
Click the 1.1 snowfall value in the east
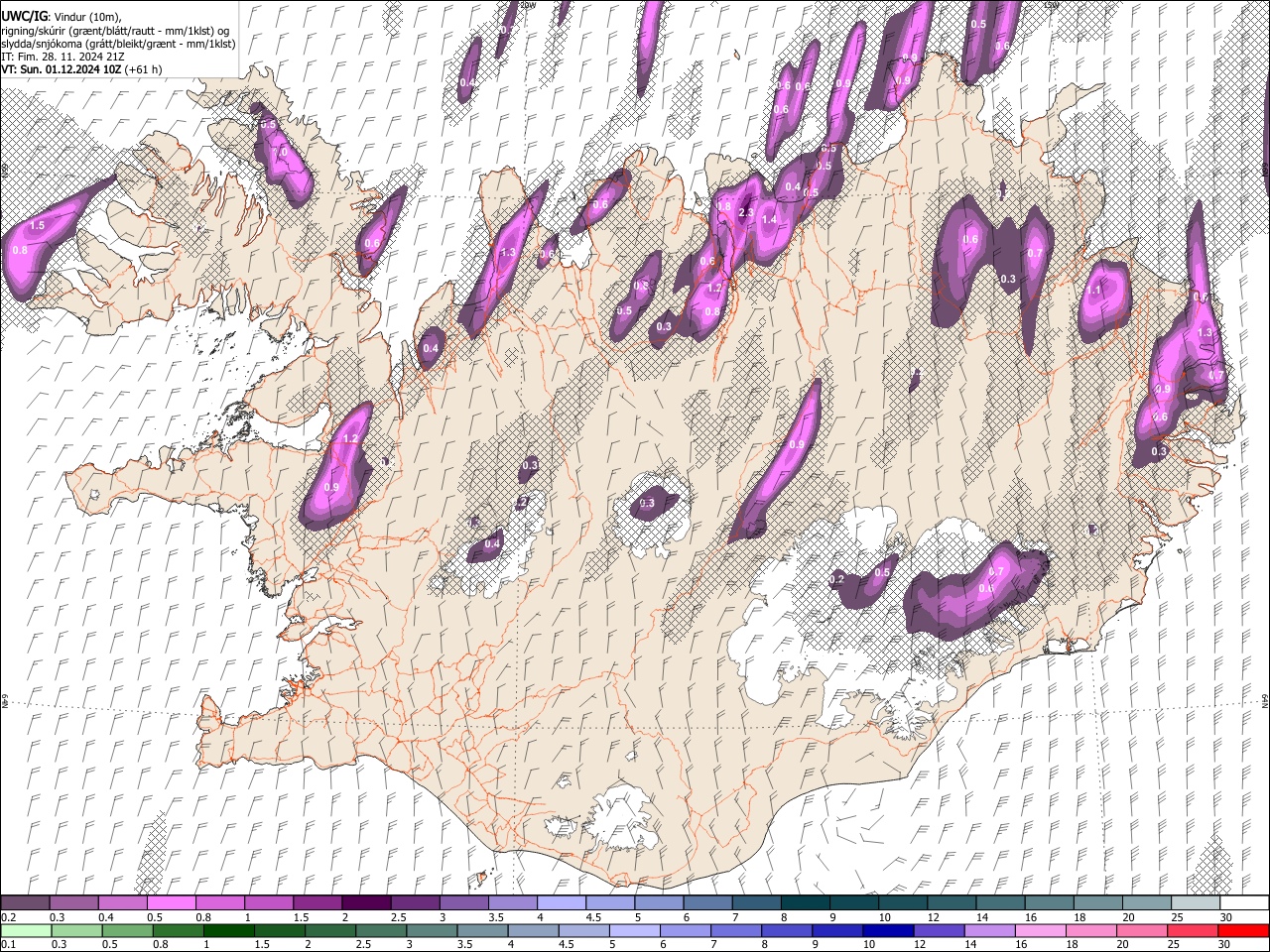pos(1094,291)
